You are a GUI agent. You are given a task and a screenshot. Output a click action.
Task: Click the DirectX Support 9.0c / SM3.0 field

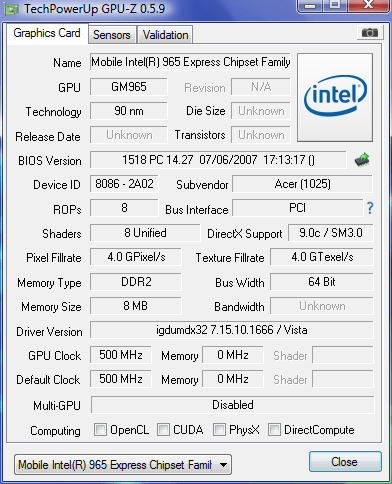331,233
